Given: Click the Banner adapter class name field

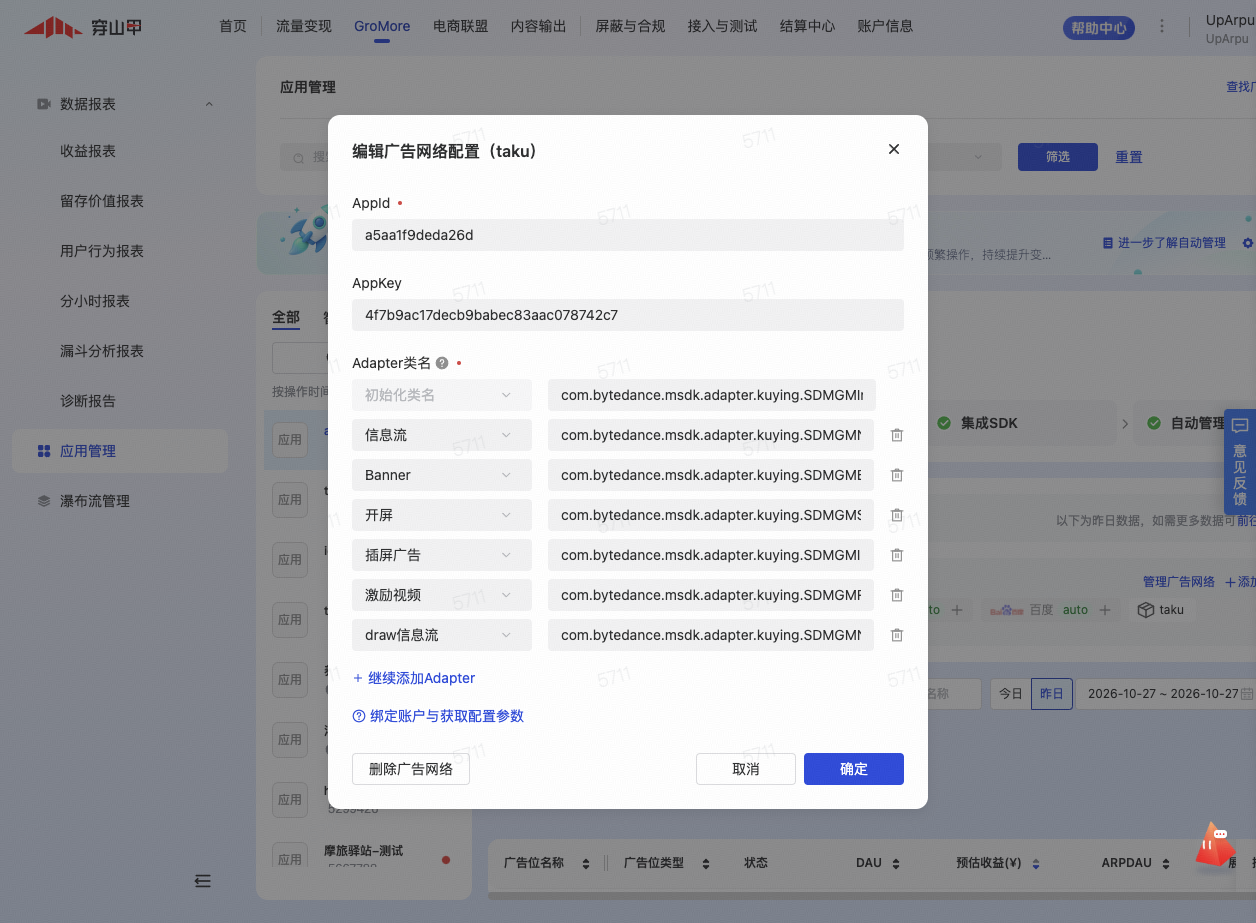Looking at the screenshot, I should (x=711, y=475).
